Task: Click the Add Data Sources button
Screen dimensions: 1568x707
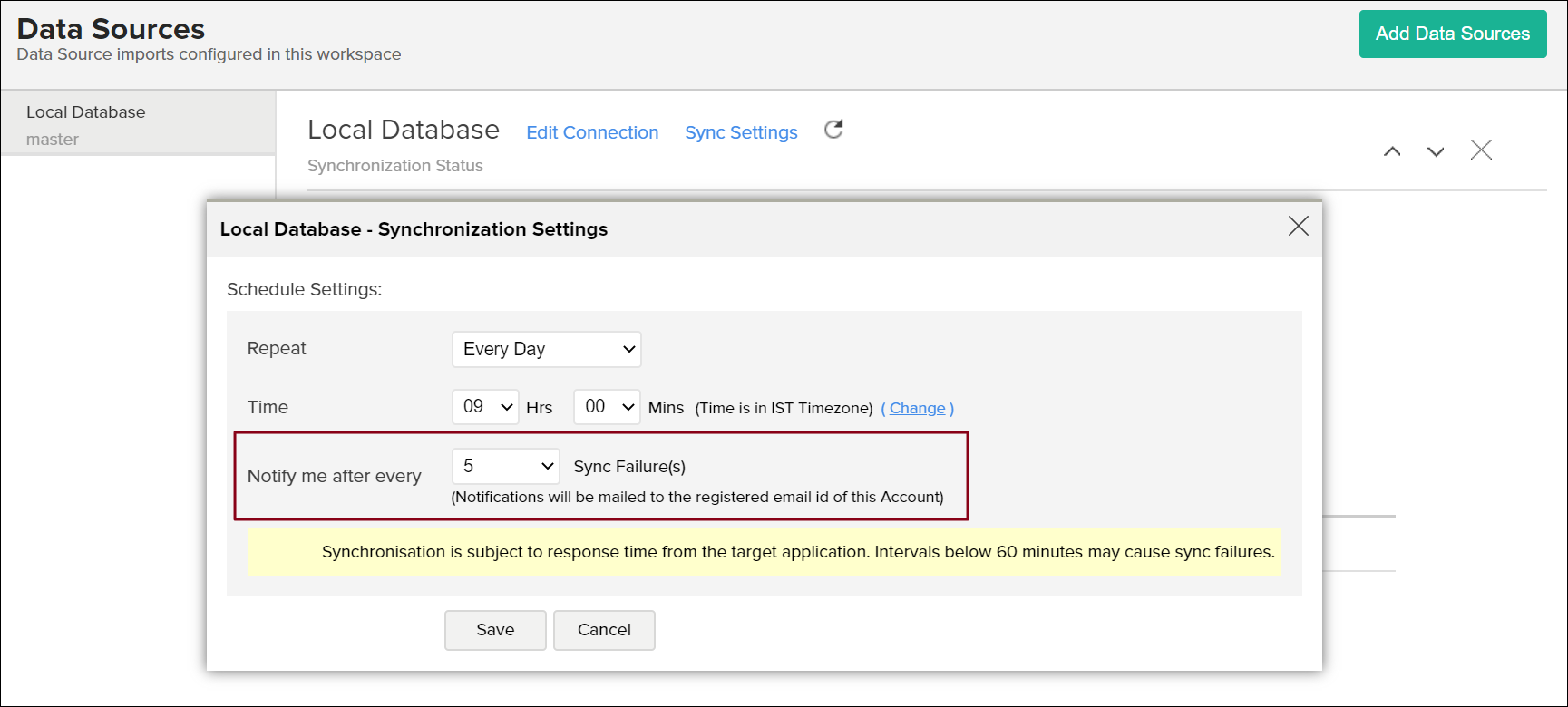Action: coord(1452,34)
